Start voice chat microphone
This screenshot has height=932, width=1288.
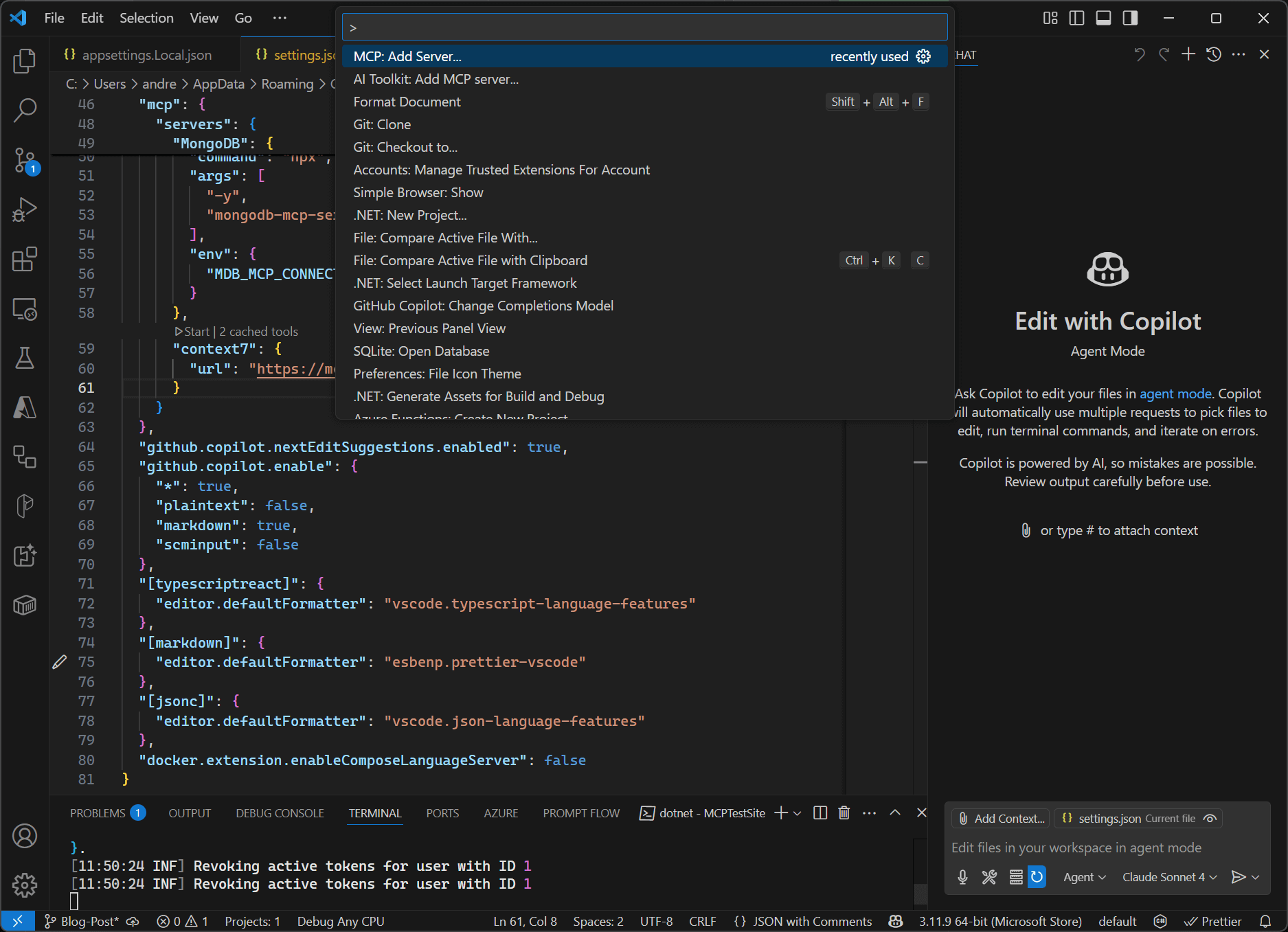(x=962, y=877)
